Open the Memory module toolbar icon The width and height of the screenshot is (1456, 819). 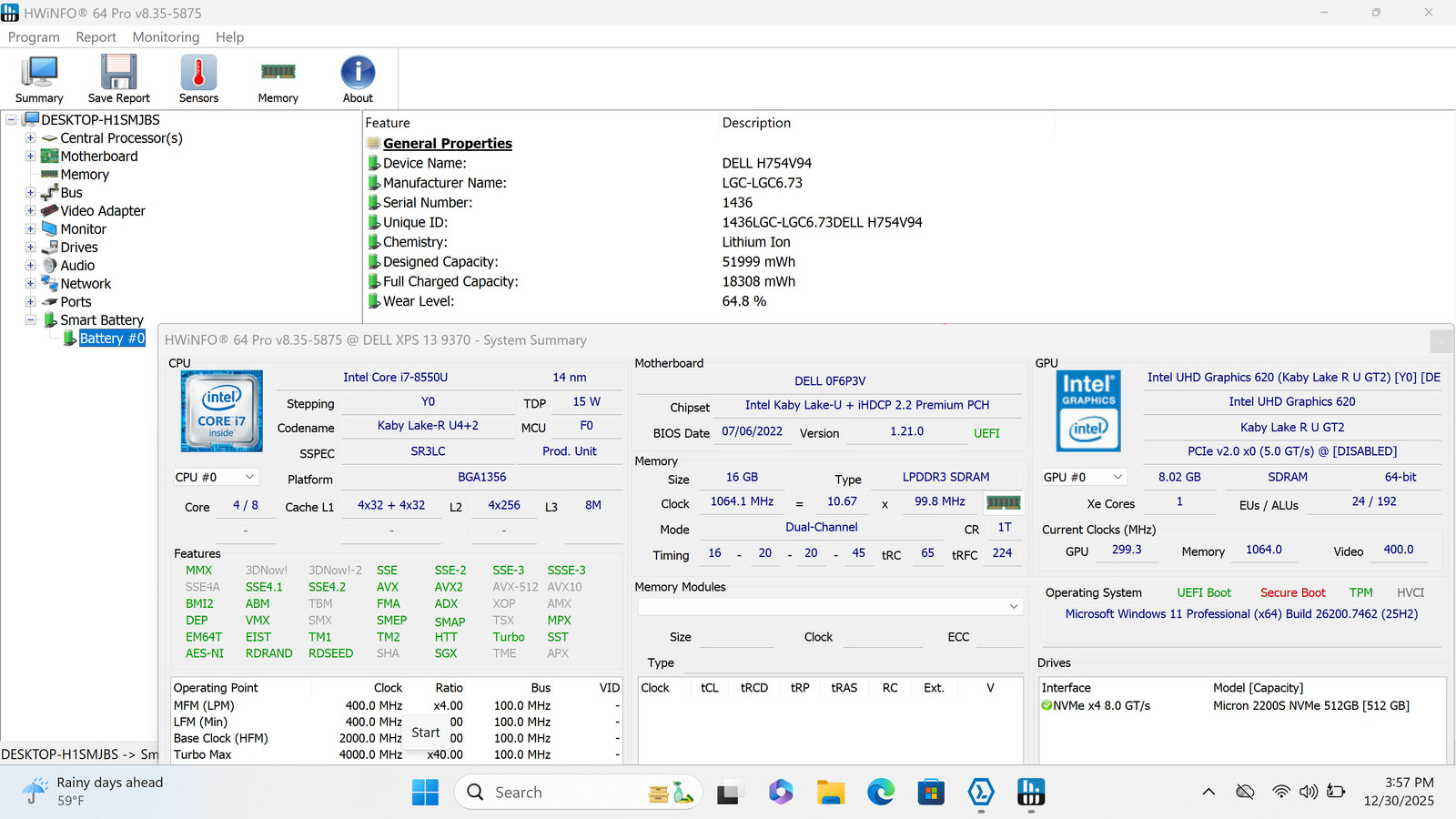(278, 80)
